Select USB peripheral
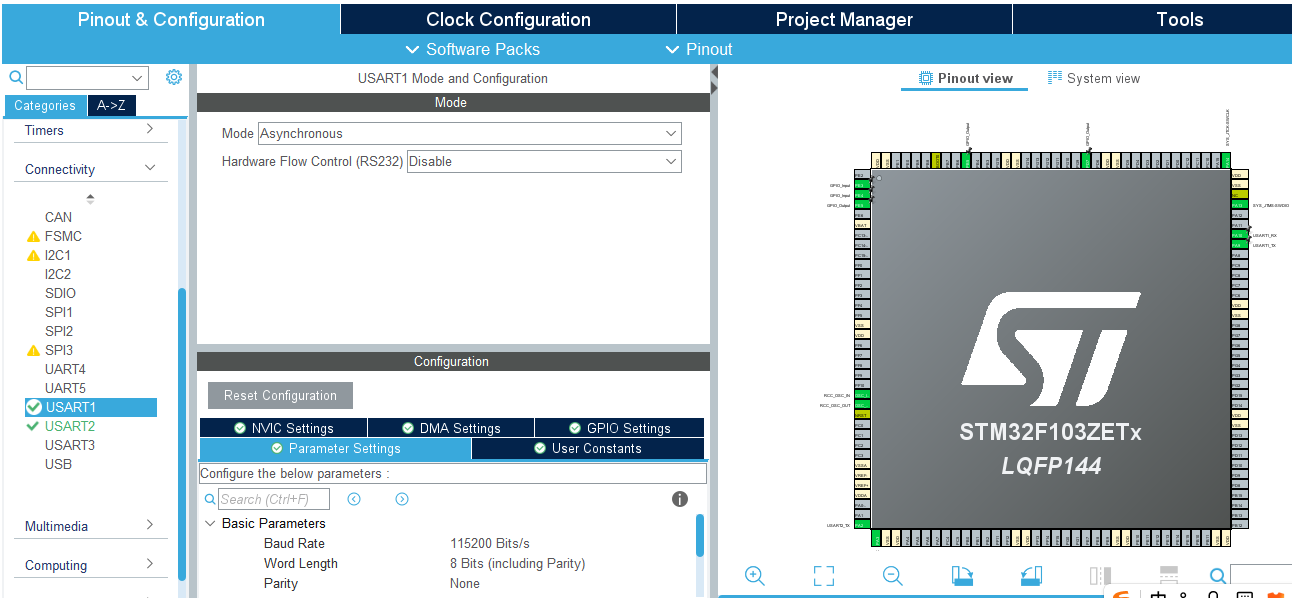The height and width of the screenshot is (598, 1292). click(x=58, y=464)
